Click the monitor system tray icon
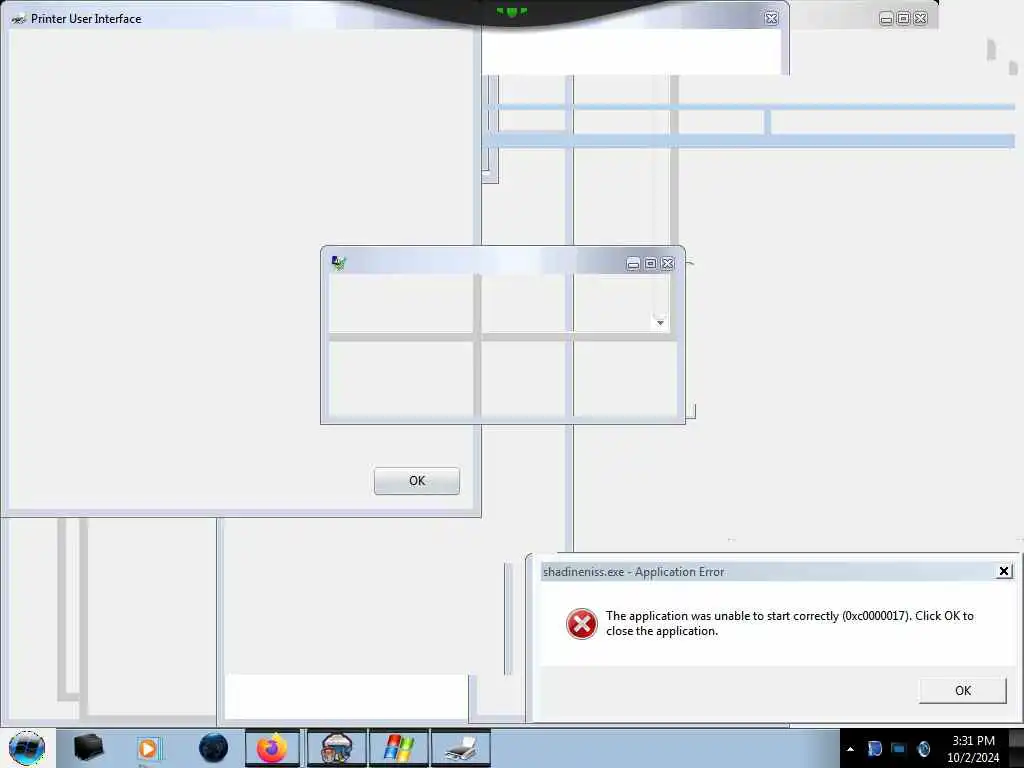This screenshot has width=1024, height=768. click(x=899, y=749)
